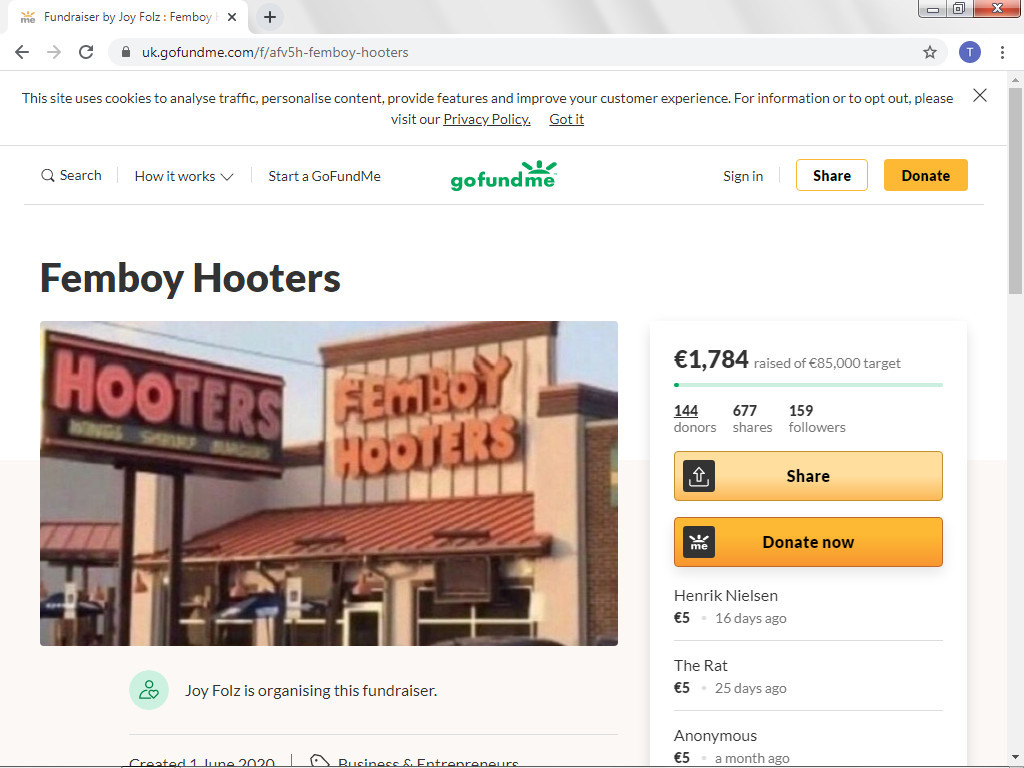Click the organiser icon beside Joy Folz
The width and height of the screenshot is (1024, 768).
(x=149, y=690)
